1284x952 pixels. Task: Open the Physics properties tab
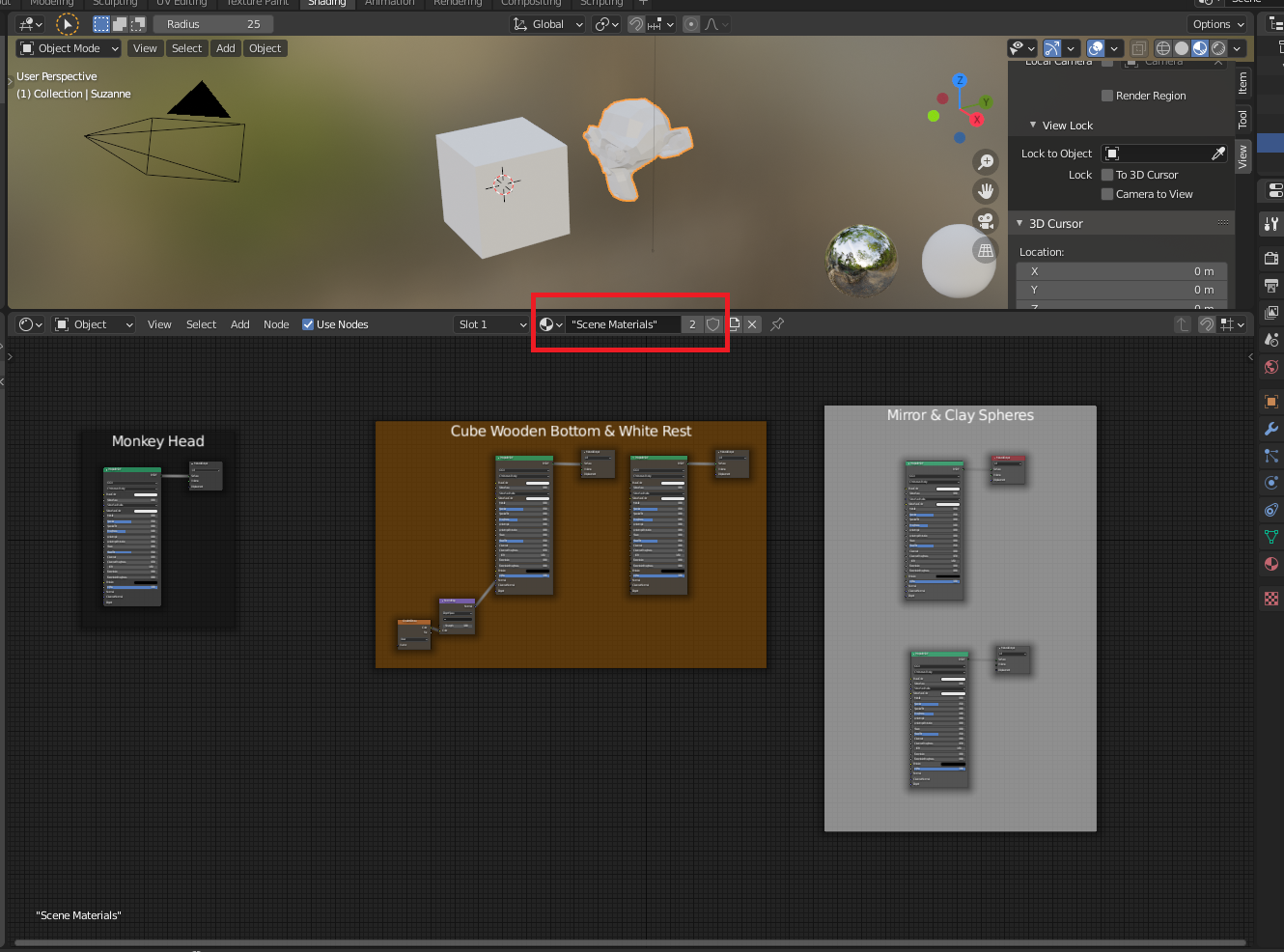click(x=1271, y=482)
